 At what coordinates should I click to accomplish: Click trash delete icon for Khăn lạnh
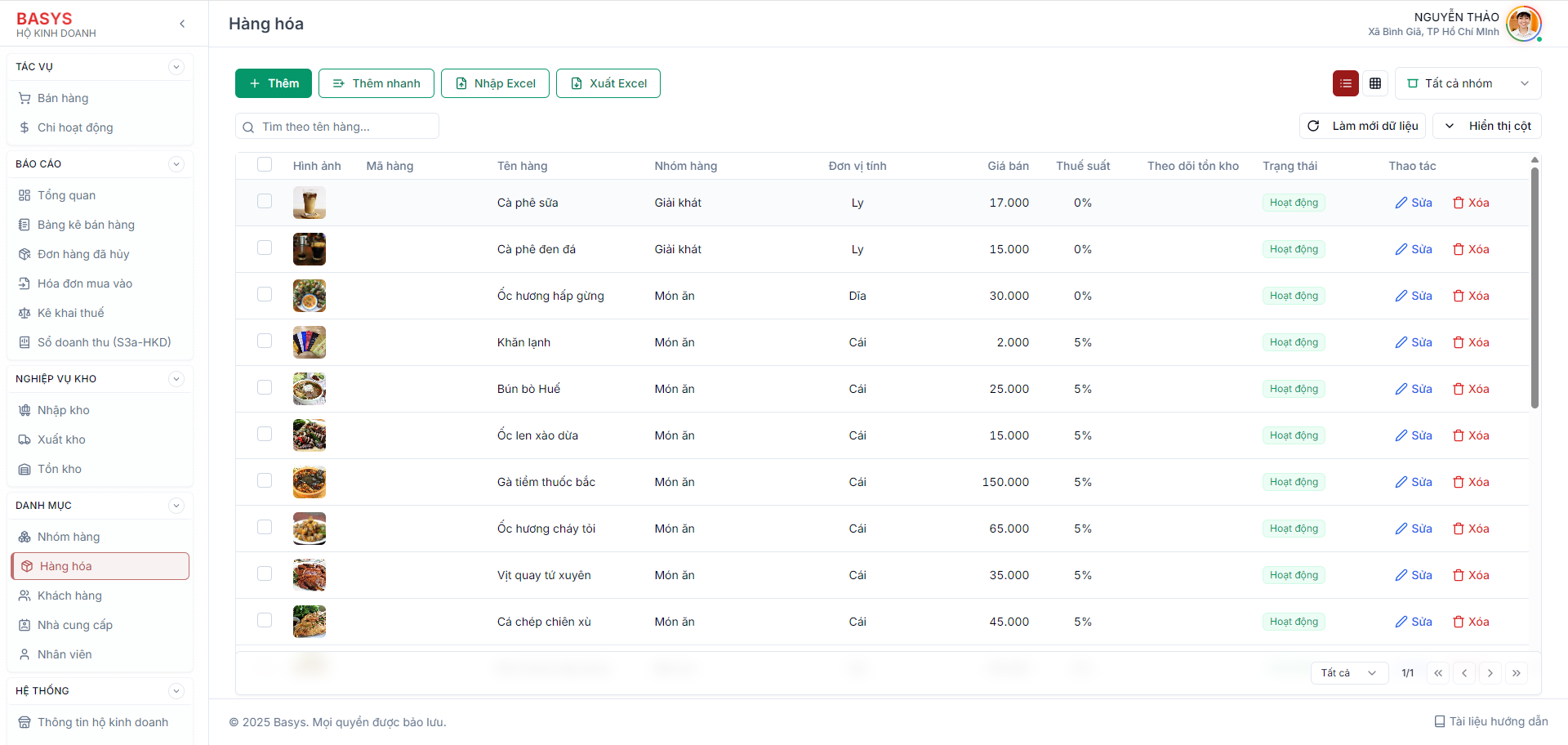pyautogui.click(x=1459, y=342)
